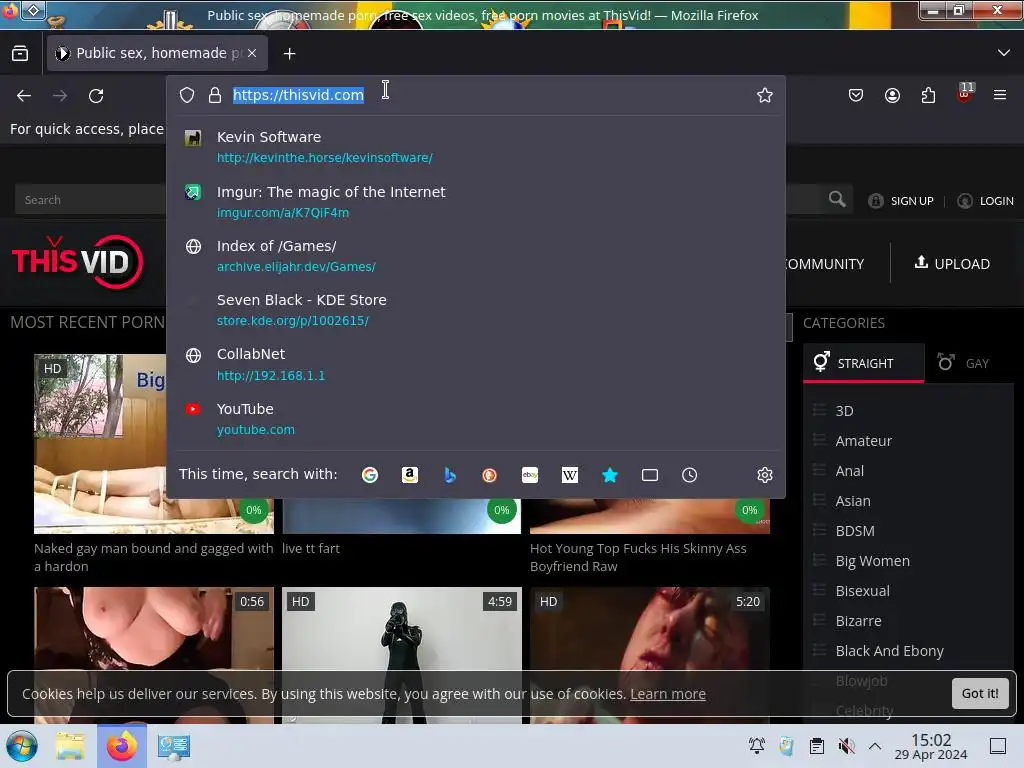This screenshot has height=768, width=1024.
Task: Open search settings gear in the URL dropdown
Action: 765,475
